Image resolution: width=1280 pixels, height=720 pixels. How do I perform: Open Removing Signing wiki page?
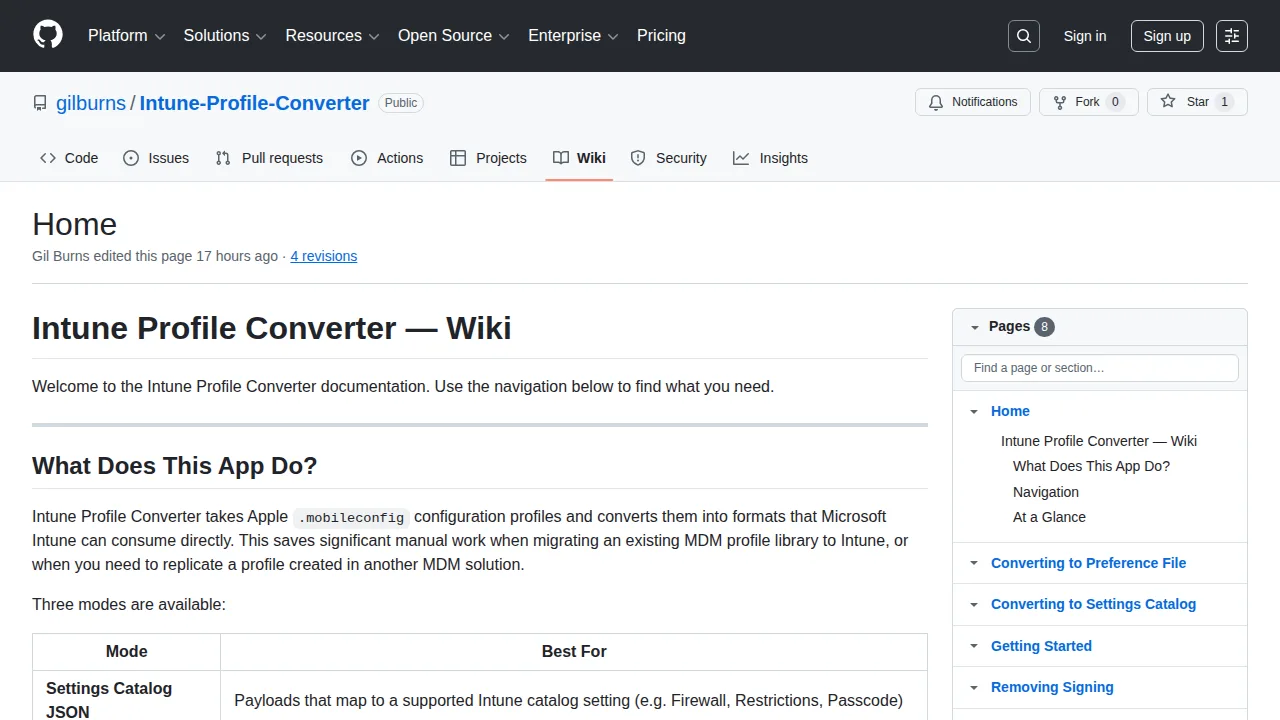pos(1052,687)
